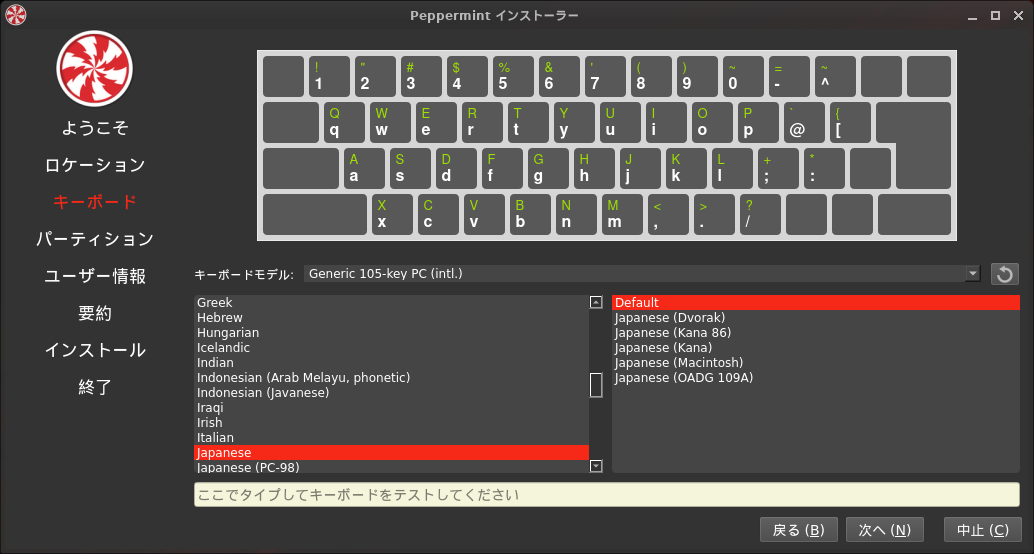Viewport: 1034px width, 554px height.
Task: Select Japanese in layout list
Action: tap(392, 453)
